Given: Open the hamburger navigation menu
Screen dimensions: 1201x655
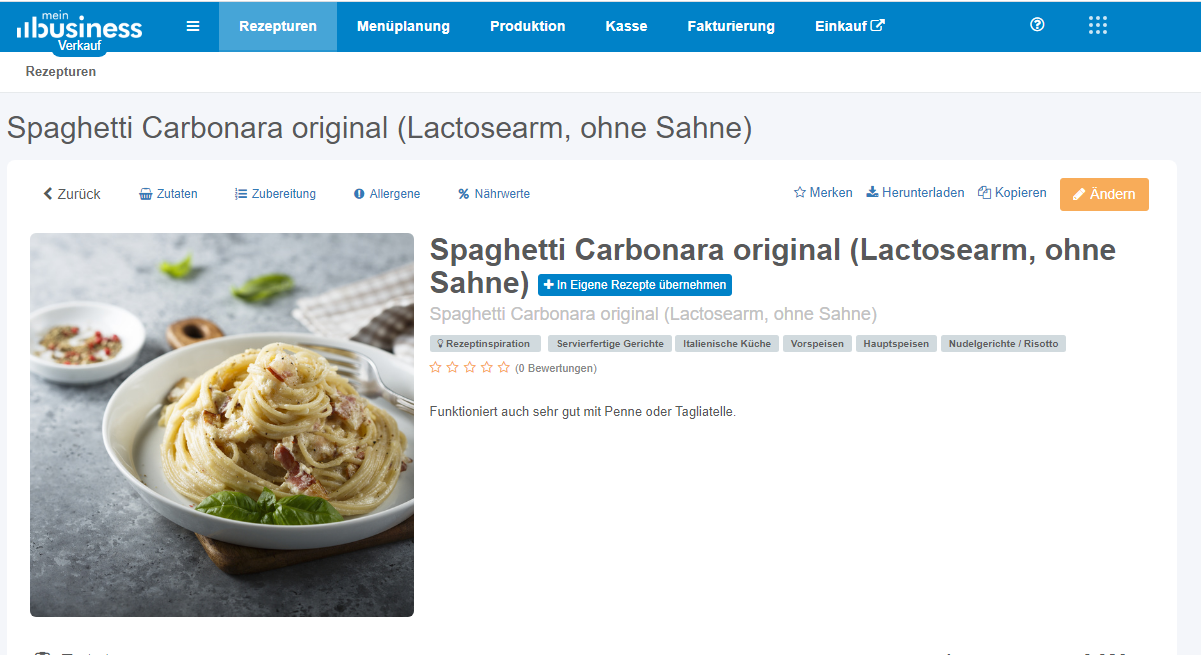Looking at the screenshot, I should pyautogui.click(x=193, y=26).
